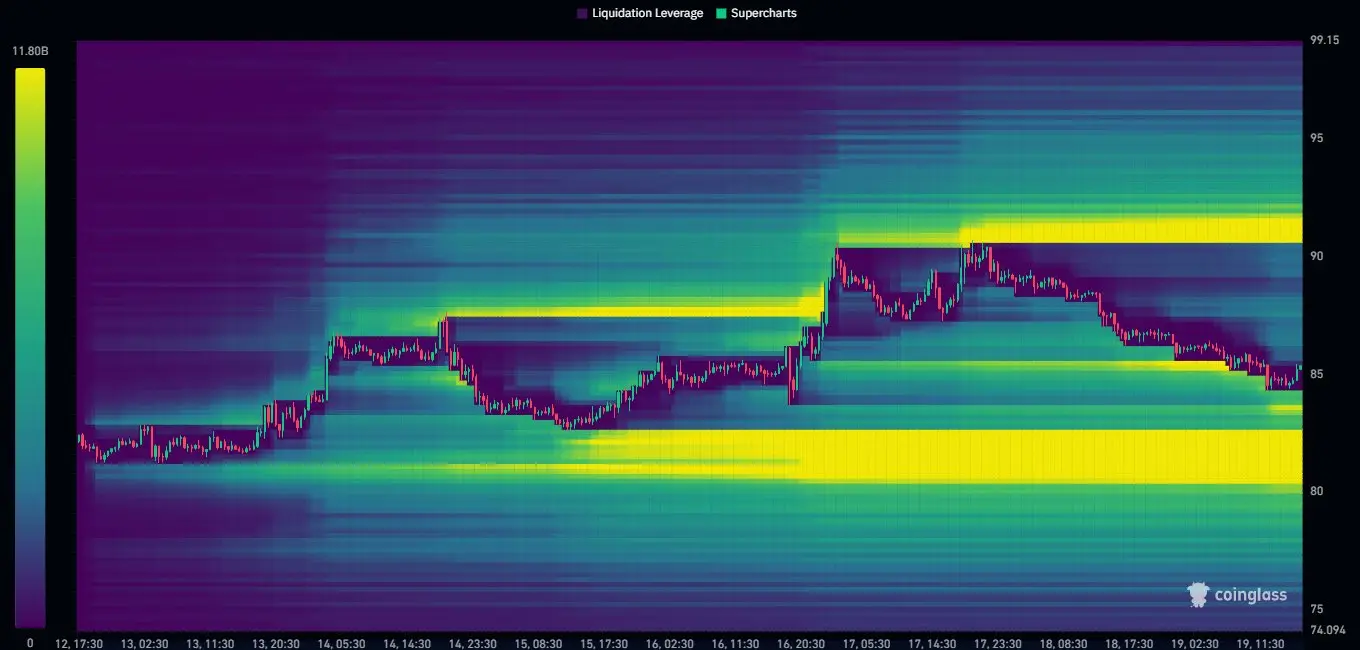Screen dimensions: 1360x650
Task: Click the '16, 20:30' time axis label
Action: coord(801,643)
